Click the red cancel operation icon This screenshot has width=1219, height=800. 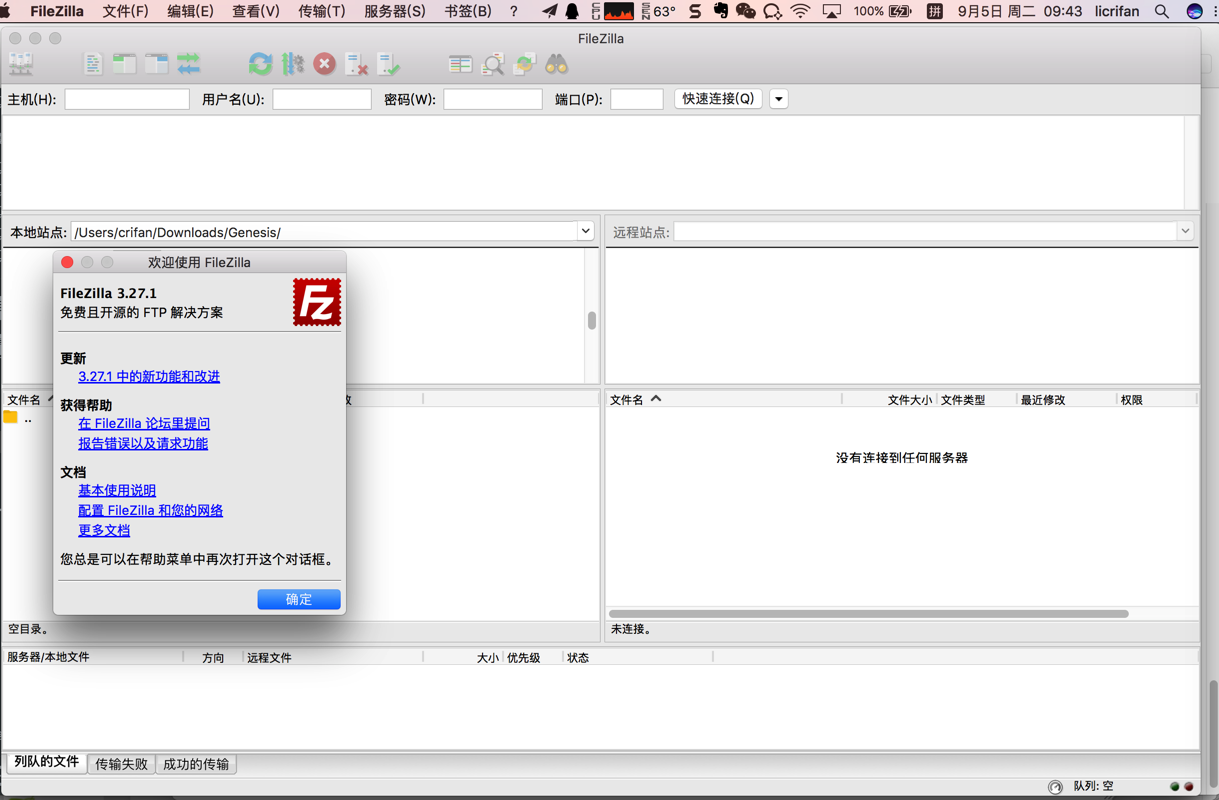[x=324, y=64]
